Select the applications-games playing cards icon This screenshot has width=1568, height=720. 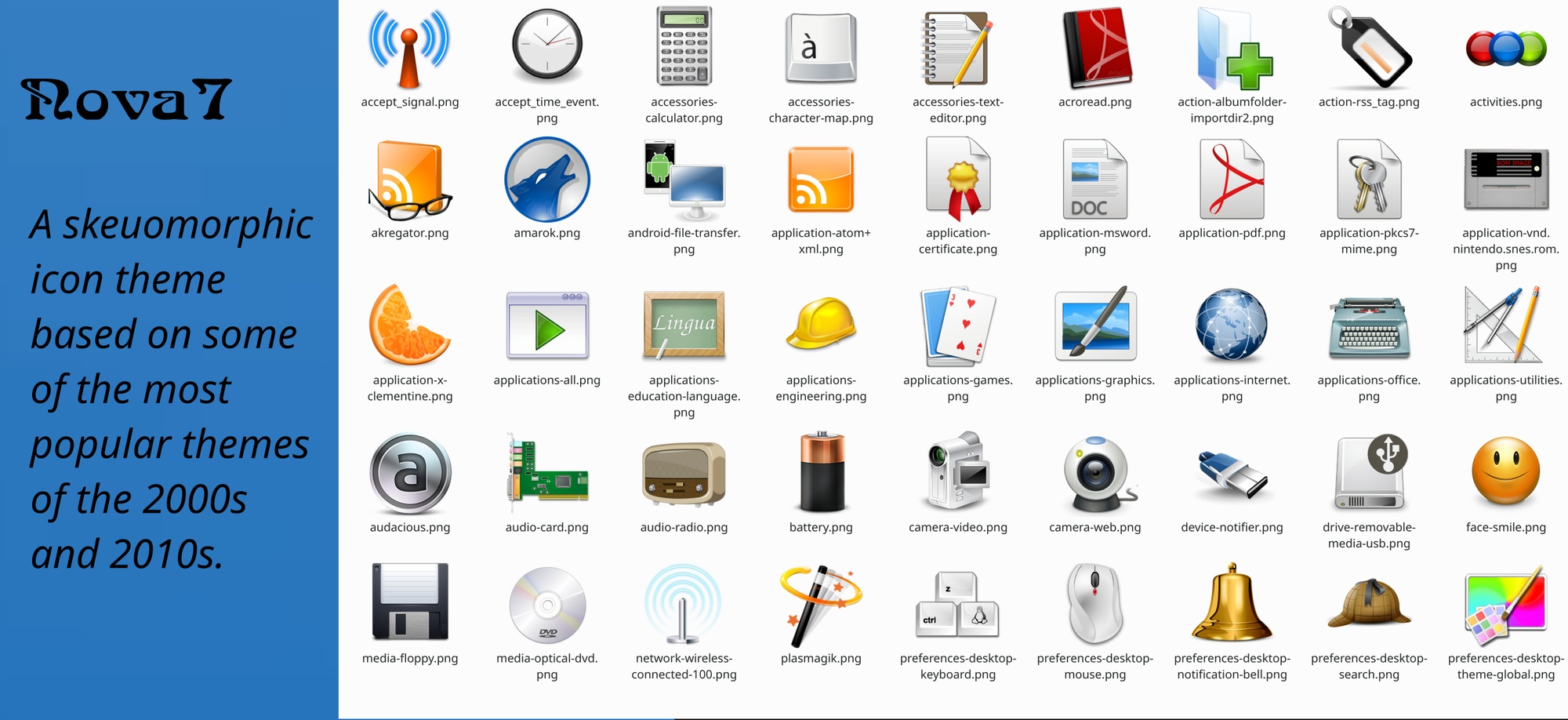[958, 325]
